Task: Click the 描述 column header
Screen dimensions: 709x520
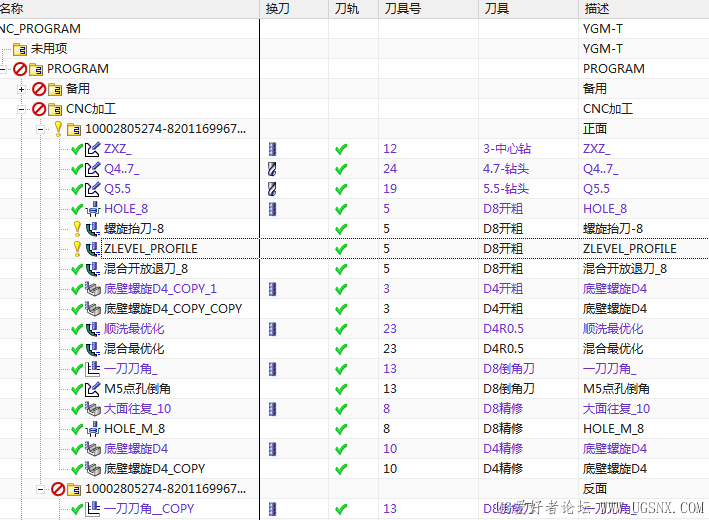Action: coord(644,9)
